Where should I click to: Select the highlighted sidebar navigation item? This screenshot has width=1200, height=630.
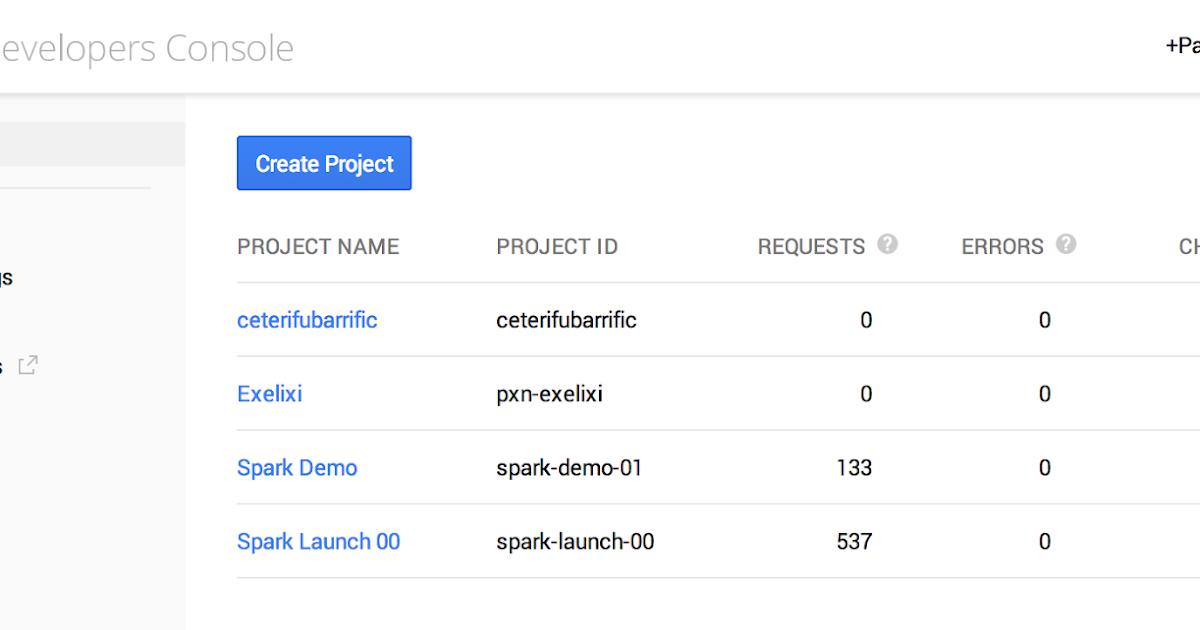coord(90,143)
